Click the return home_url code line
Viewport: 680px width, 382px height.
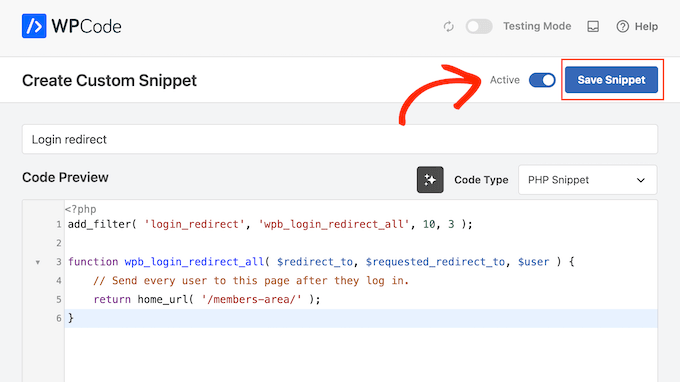(207, 299)
